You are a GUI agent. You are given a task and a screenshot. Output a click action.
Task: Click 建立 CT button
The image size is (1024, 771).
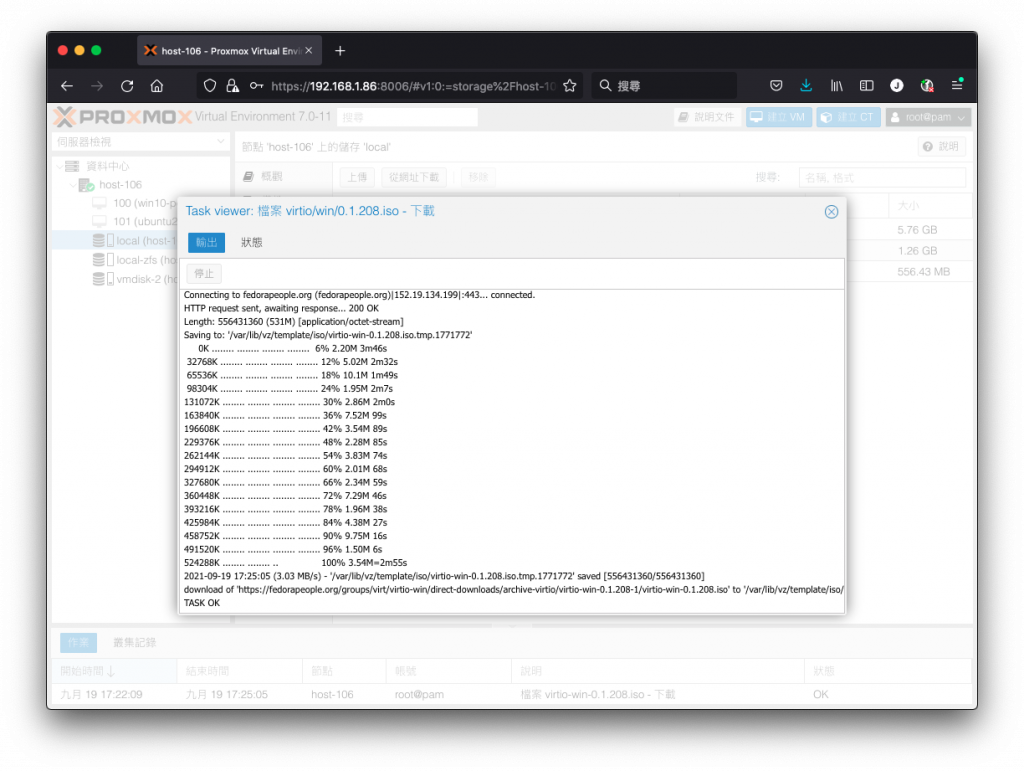[847, 117]
